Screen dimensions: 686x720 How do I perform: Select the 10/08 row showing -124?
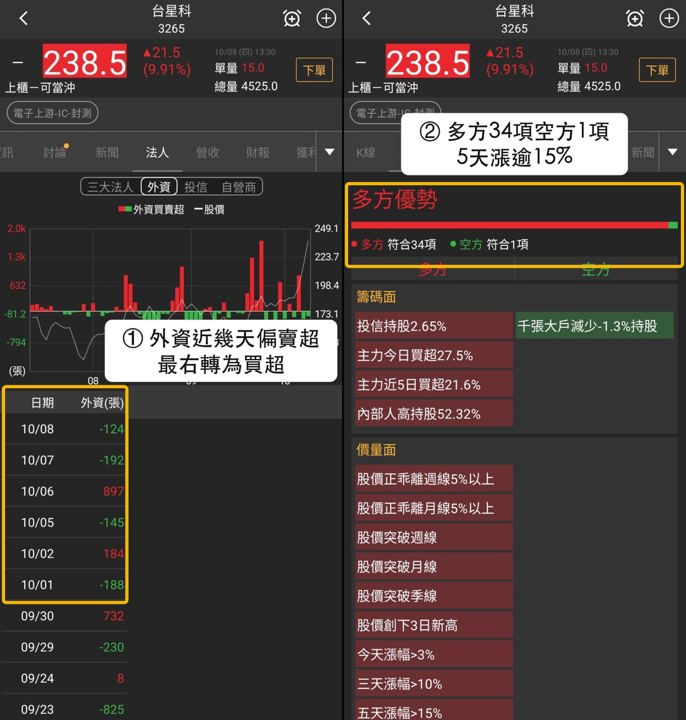tap(65, 429)
